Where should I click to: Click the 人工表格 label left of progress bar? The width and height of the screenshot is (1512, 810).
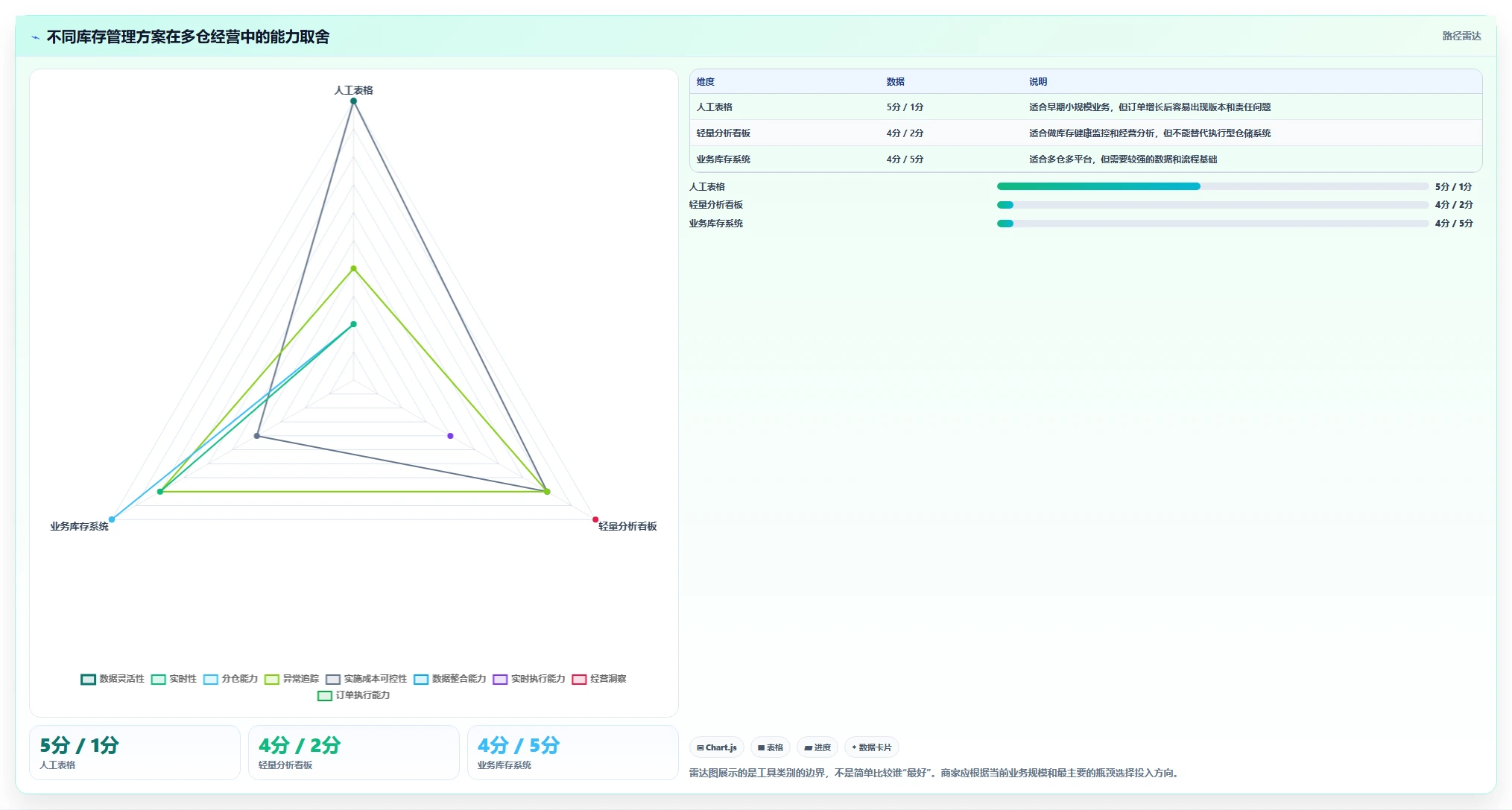point(707,187)
